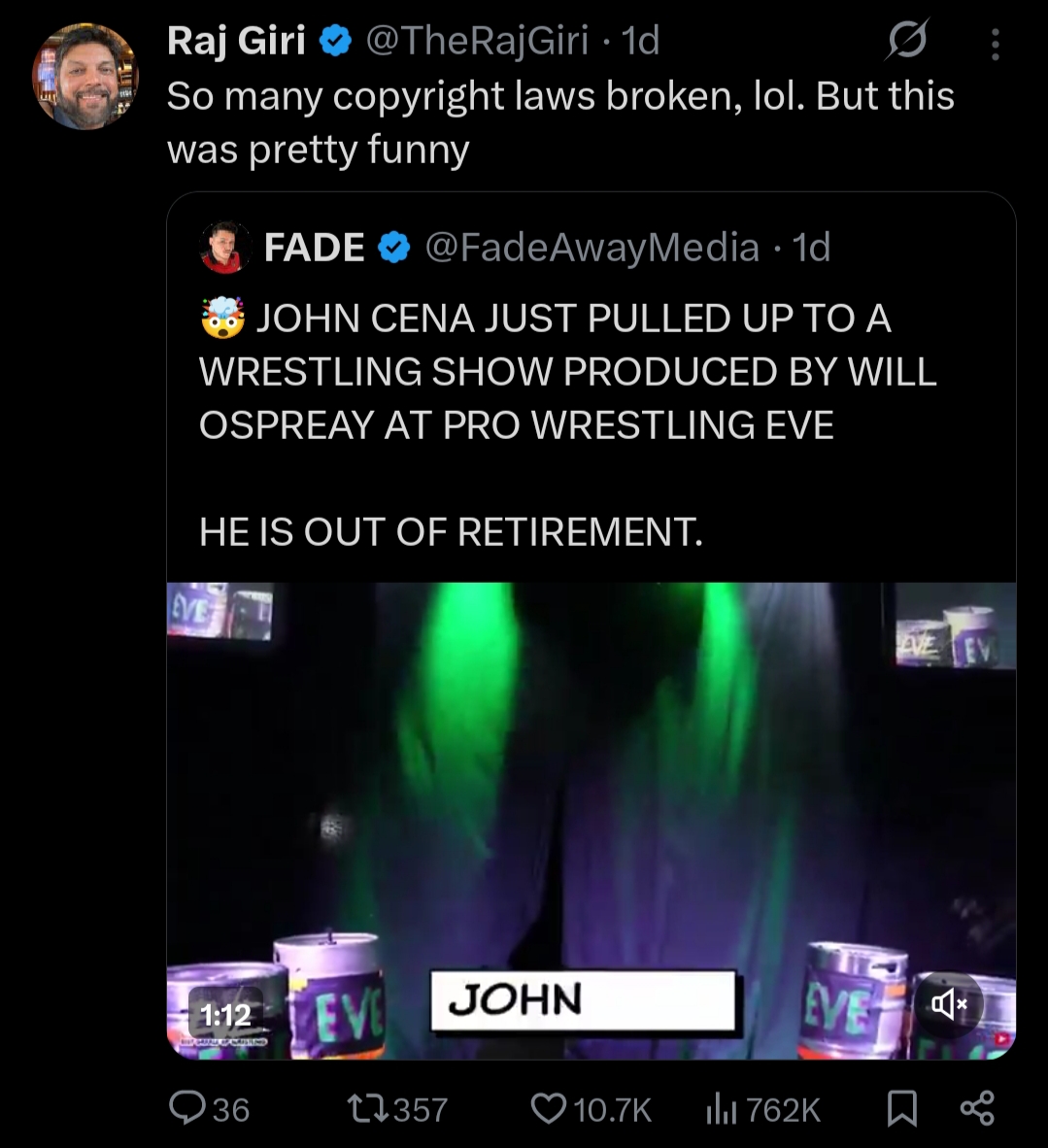Visit the @TheRajGiri handle
This screenshot has width=1048, height=1148.
click(x=477, y=40)
